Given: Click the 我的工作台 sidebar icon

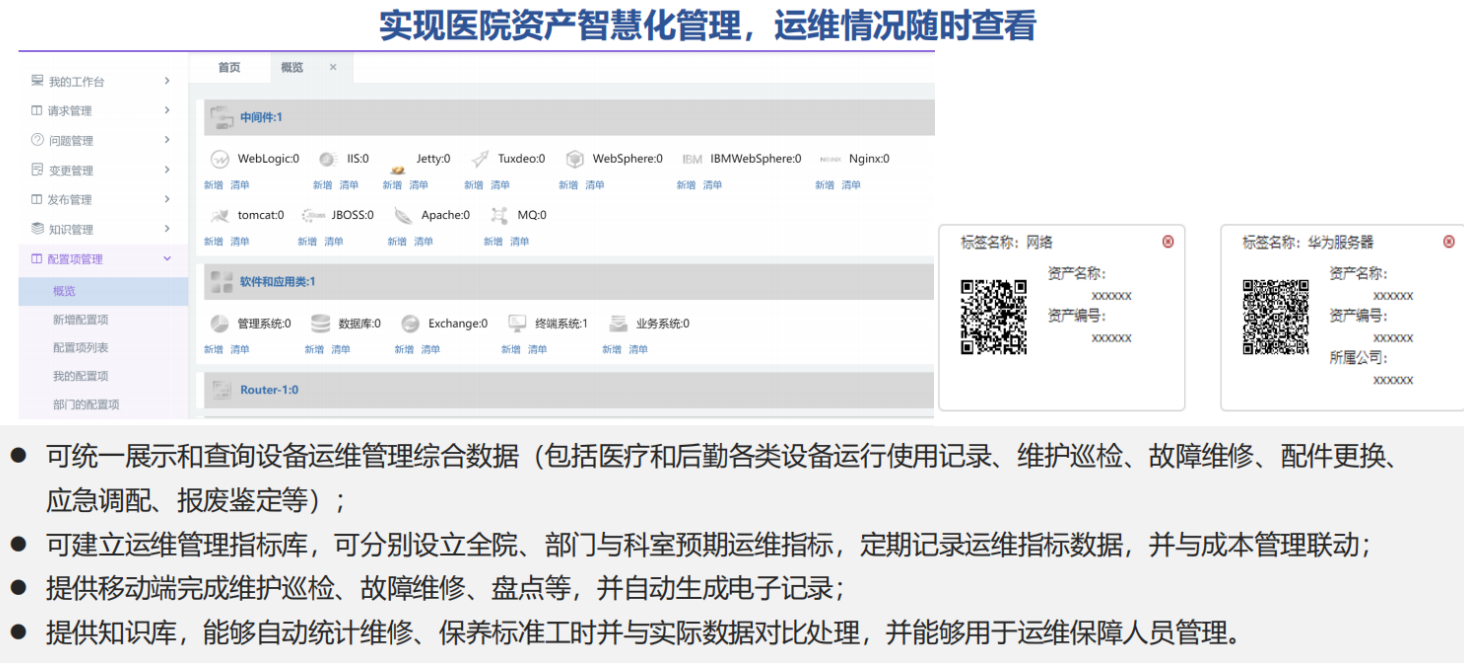Looking at the screenshot, I should coord(37,81).
